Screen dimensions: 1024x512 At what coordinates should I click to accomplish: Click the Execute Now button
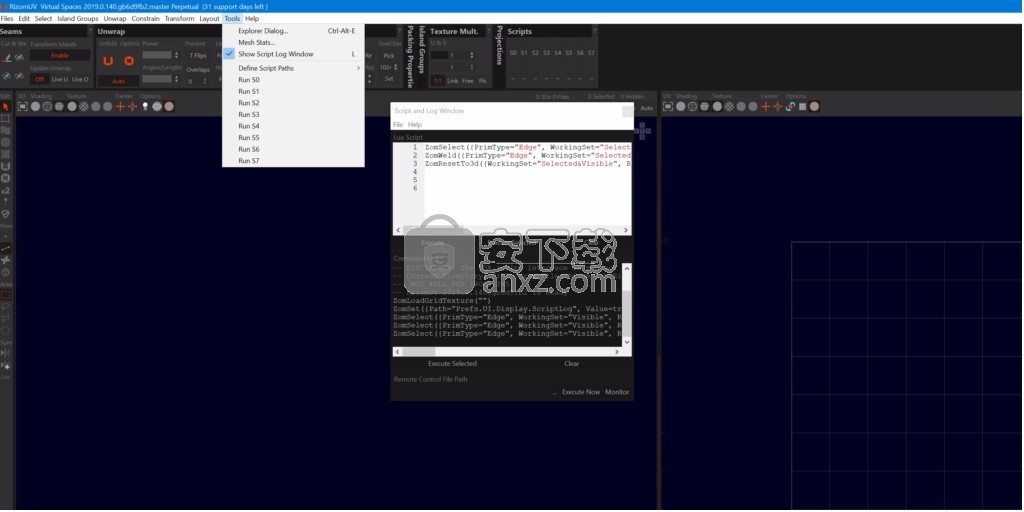(x=581, y=392)
